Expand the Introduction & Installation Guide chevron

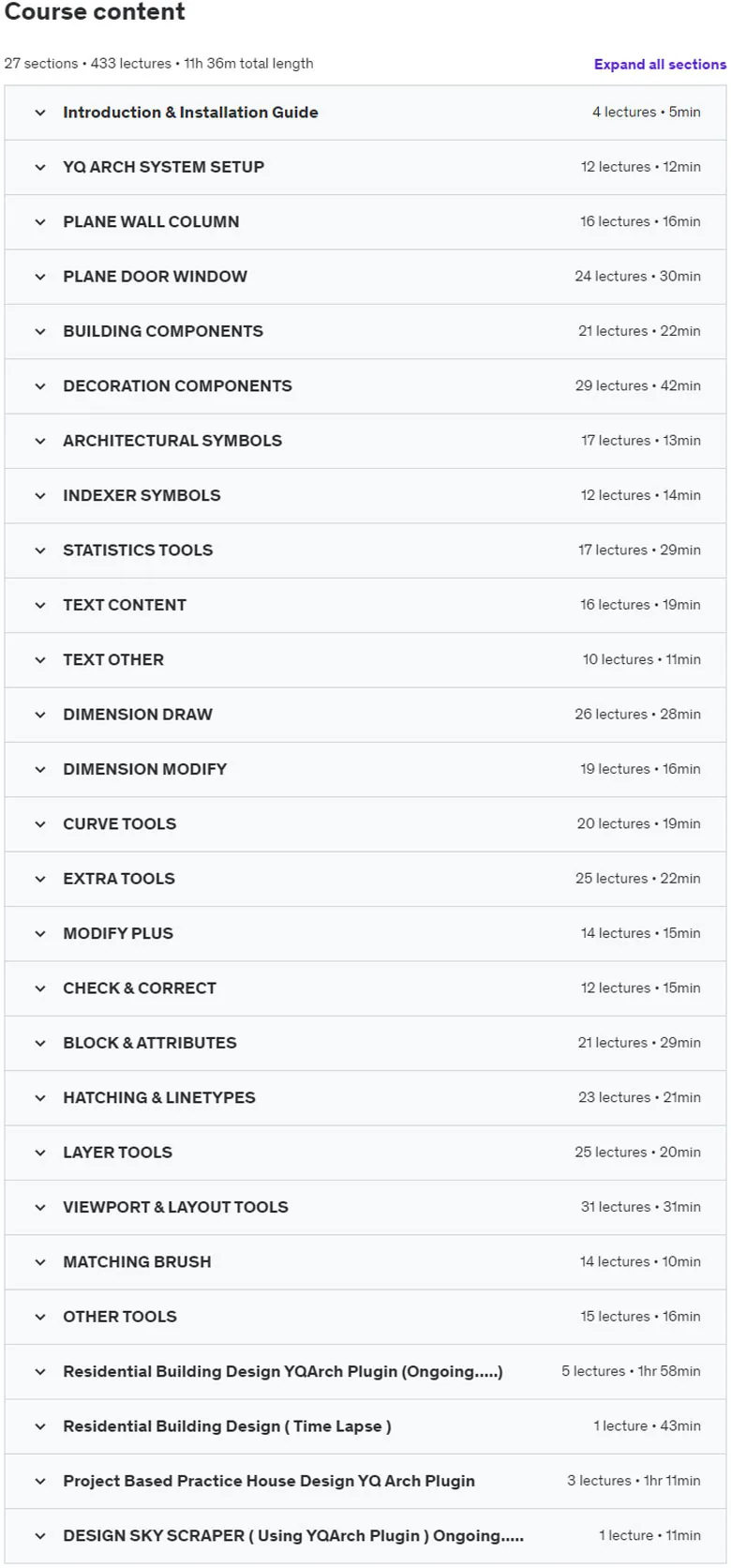tap(40, 113)
